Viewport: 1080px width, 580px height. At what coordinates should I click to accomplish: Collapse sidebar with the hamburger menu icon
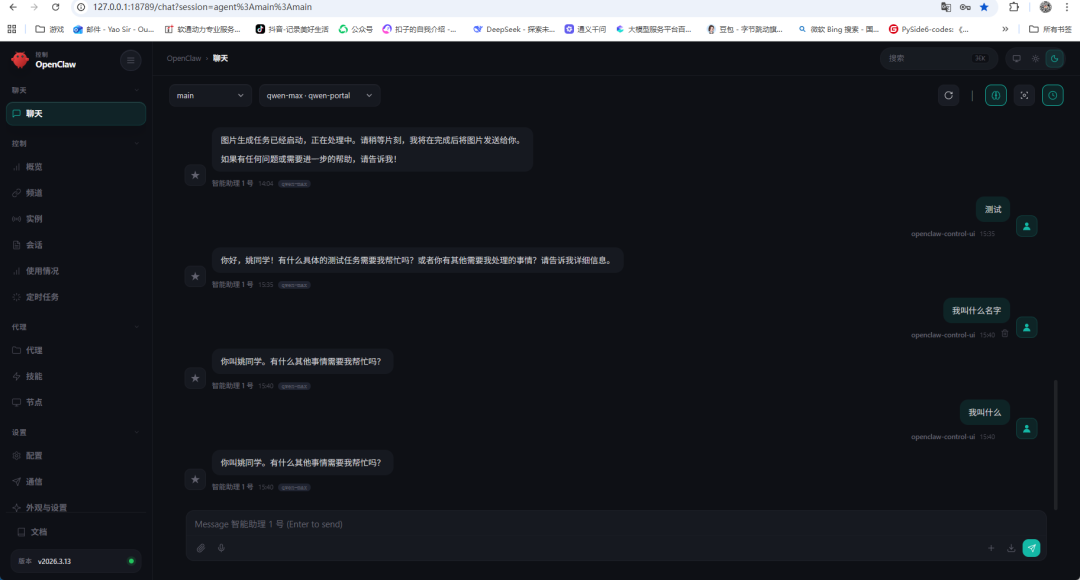[131, 60]
